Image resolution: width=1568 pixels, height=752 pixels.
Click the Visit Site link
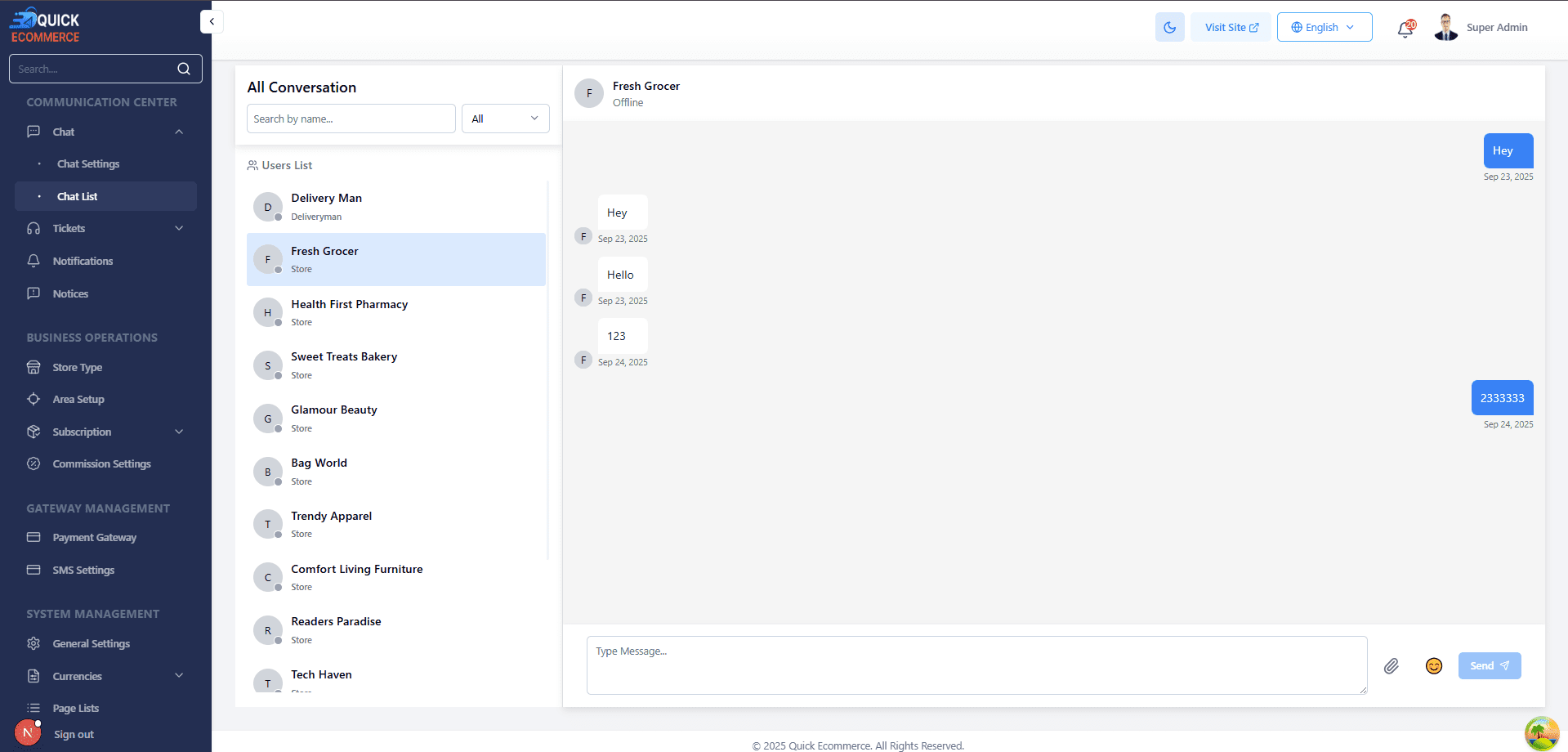click(1231, 27)
